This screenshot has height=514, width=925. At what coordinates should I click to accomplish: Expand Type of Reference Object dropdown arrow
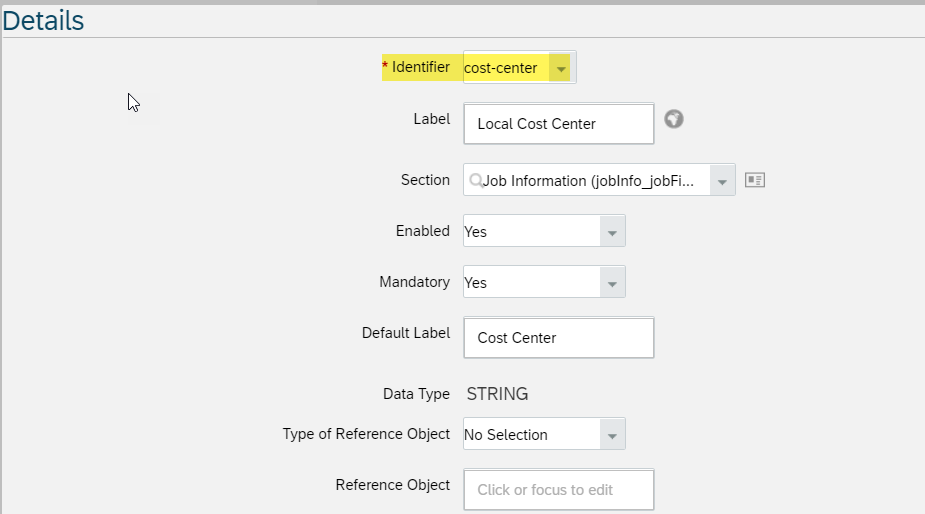(x=612, y=434)
